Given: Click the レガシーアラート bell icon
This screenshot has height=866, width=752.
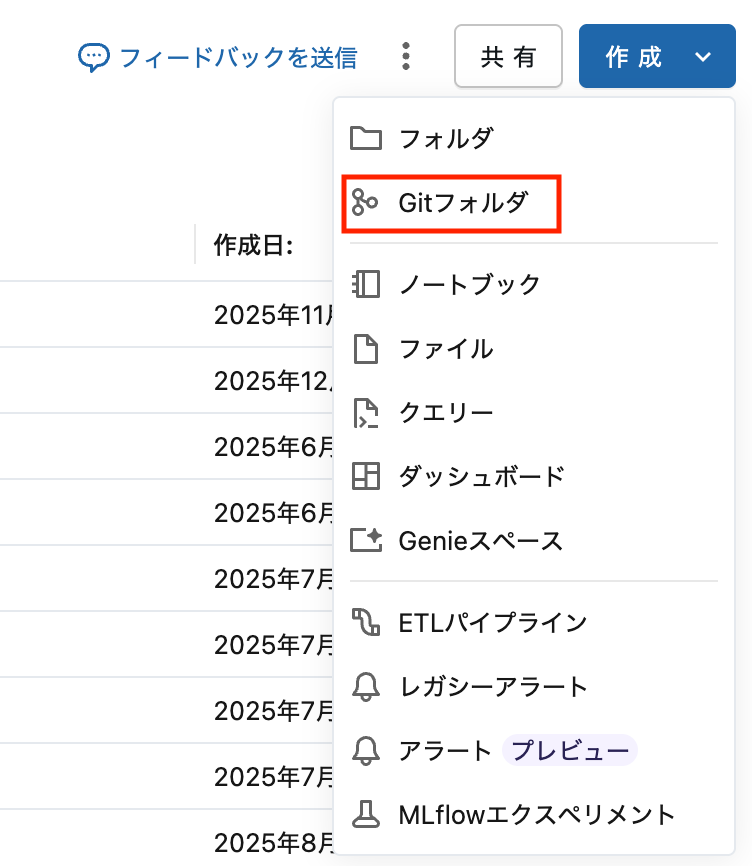Looking at the screenshot, I should coord(366,687).
